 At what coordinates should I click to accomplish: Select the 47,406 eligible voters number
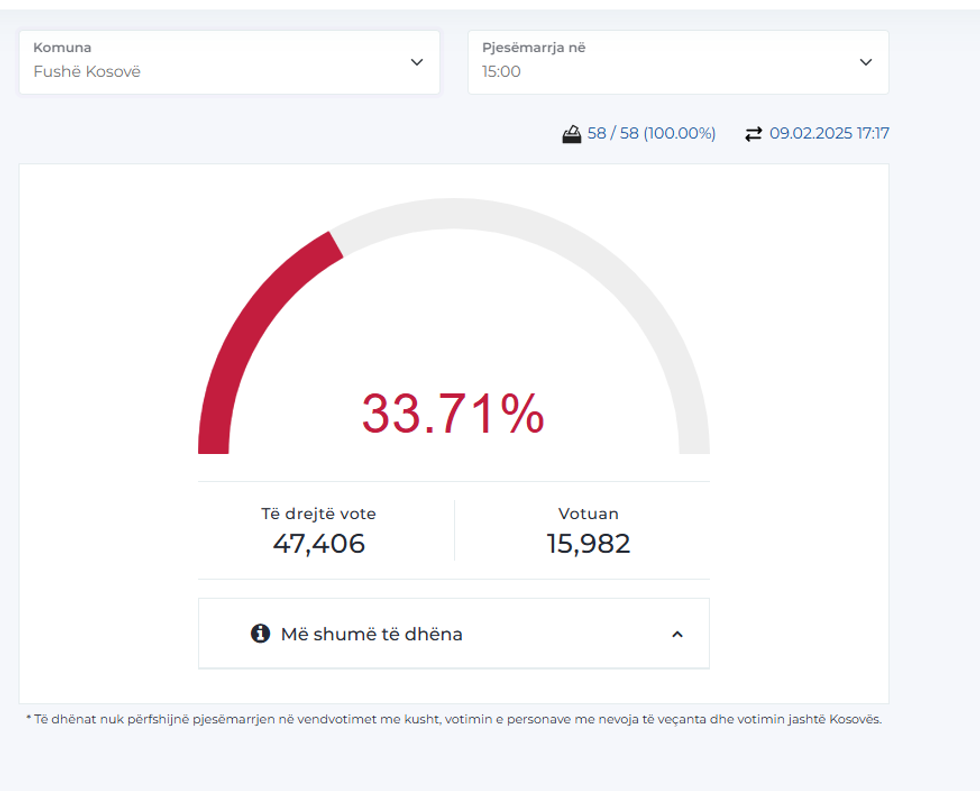click(318, 544)
